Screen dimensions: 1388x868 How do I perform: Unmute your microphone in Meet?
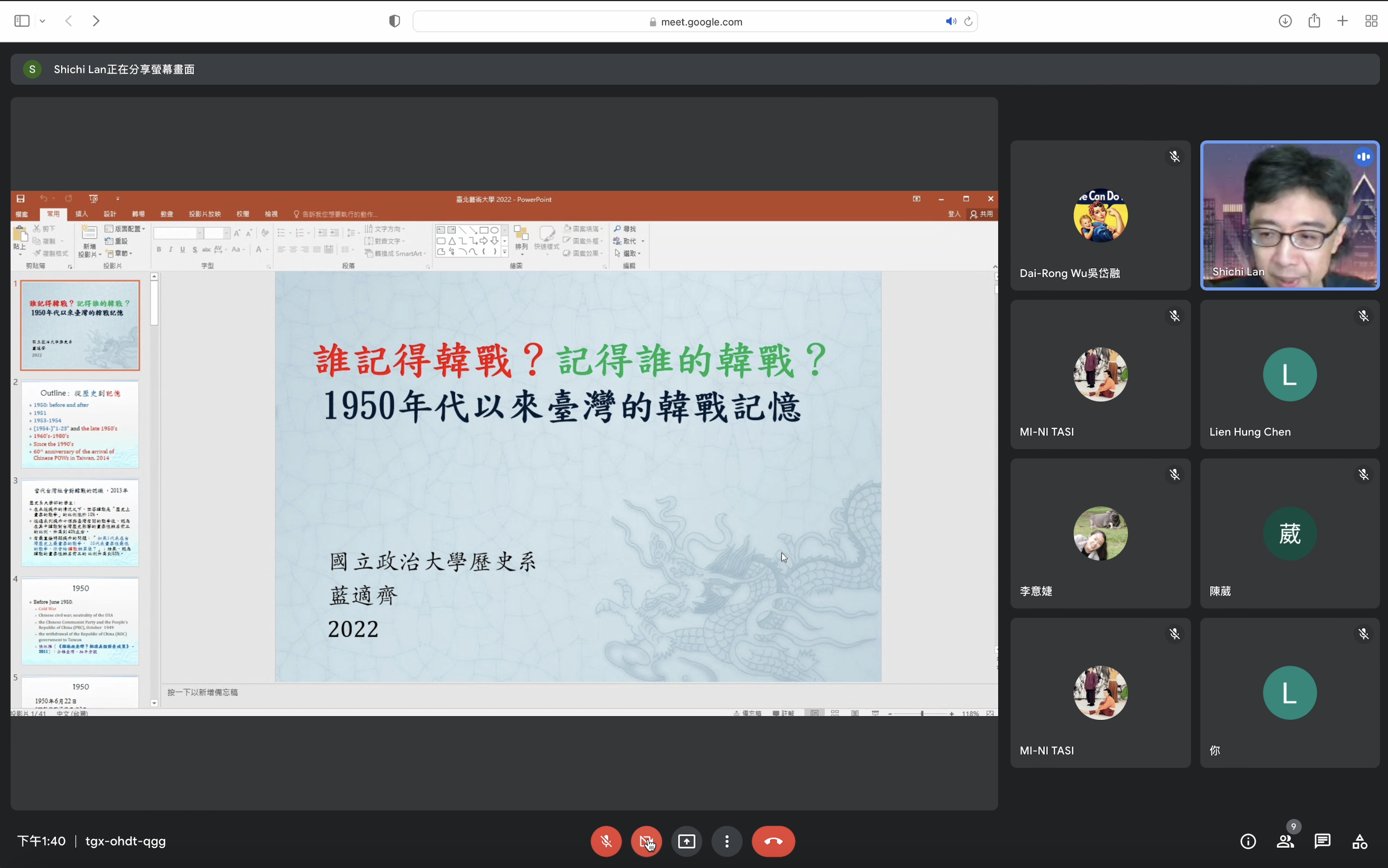click(x=605, y=841)
